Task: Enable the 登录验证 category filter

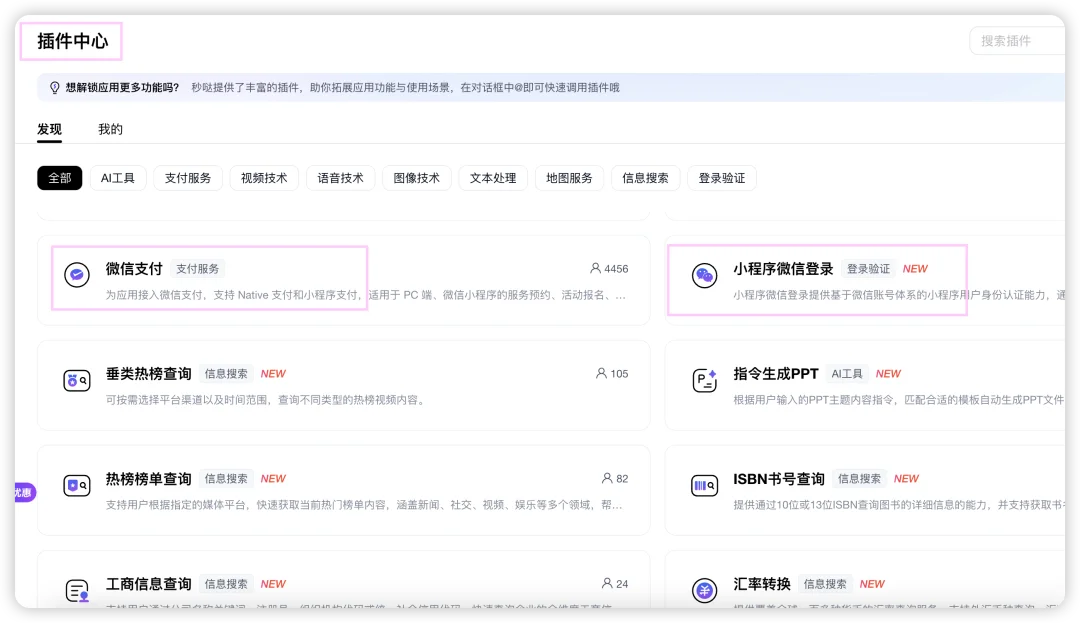Action: click(722, 178)
